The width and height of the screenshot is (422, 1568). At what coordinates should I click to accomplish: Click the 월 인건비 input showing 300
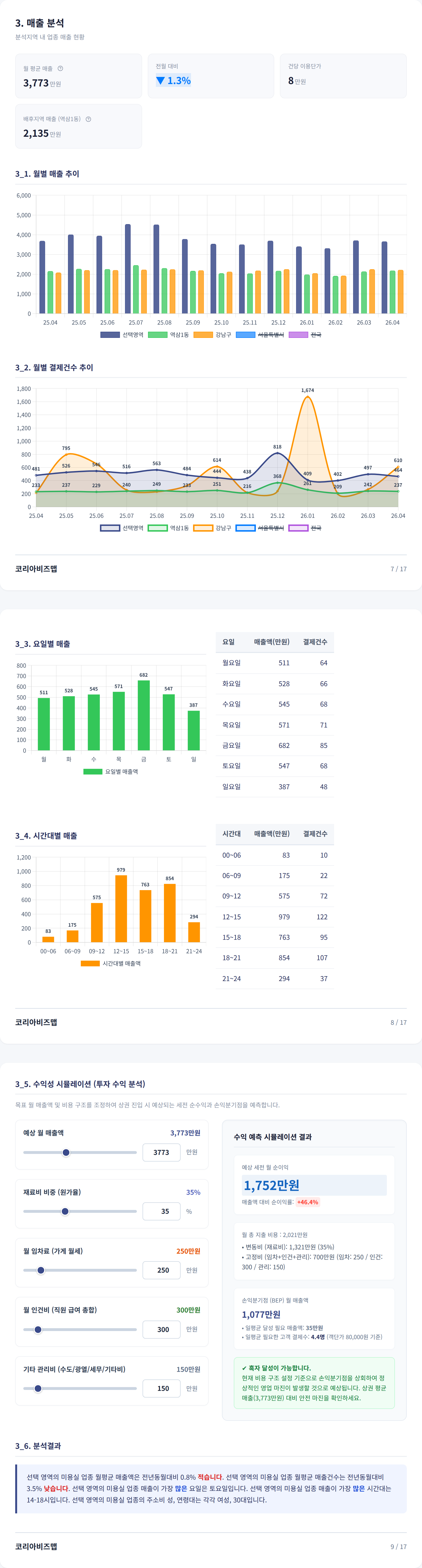(x=161, y=1329)
